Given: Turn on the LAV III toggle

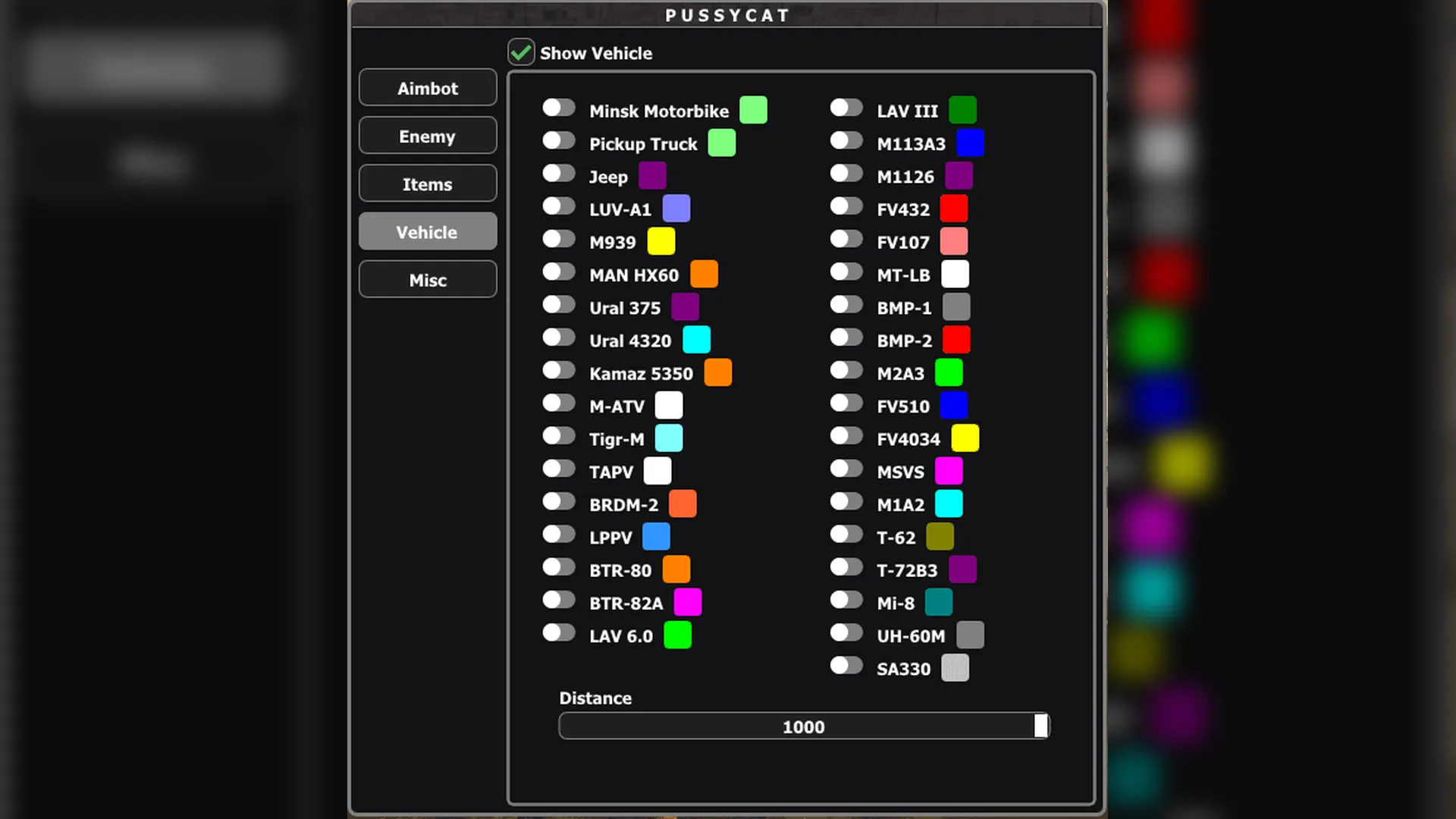Looking at the screenshot, I should tap(846, 108).
